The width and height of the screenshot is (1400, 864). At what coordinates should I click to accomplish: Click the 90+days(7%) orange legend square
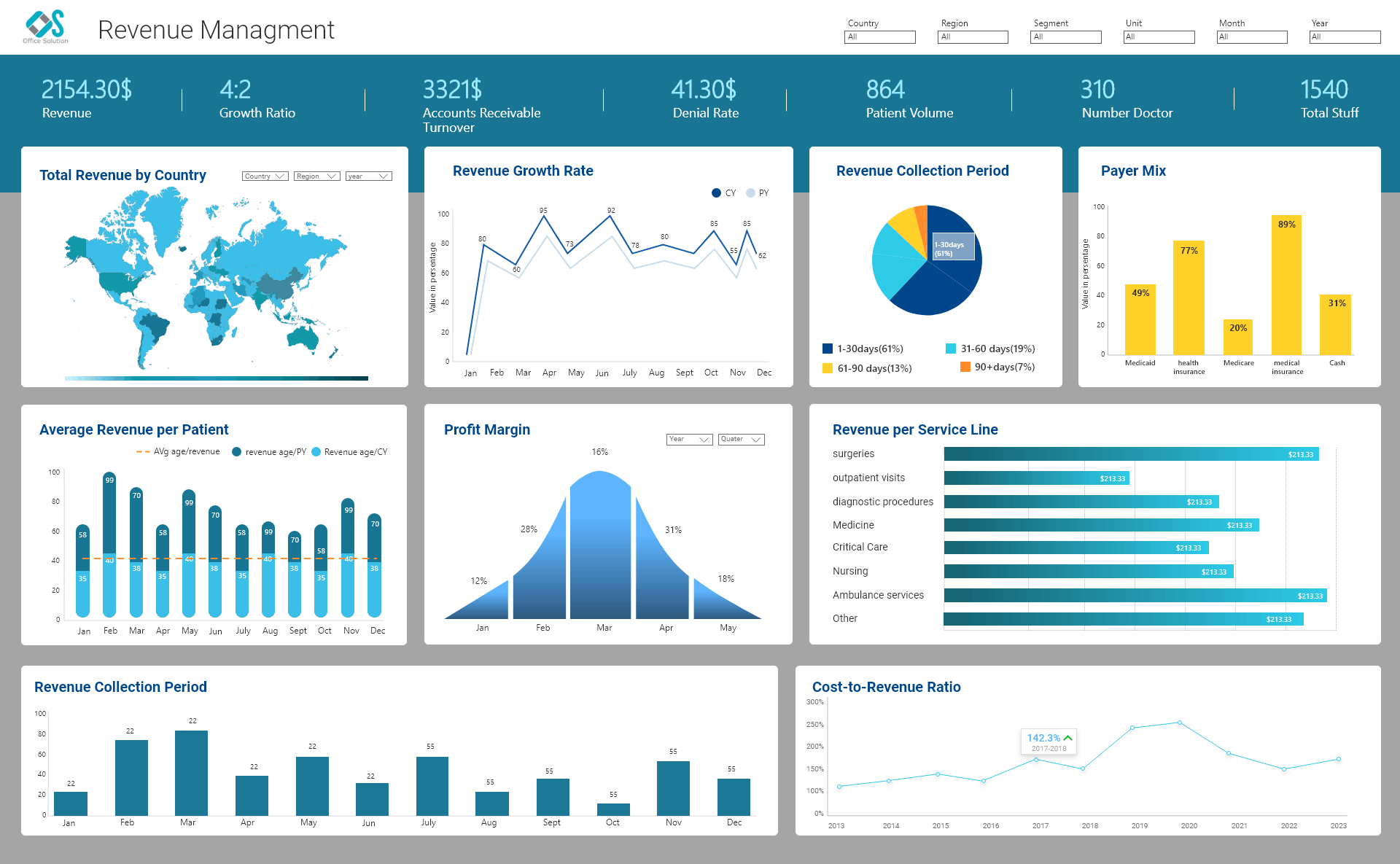pyautogui.click(x=965, y=367)
